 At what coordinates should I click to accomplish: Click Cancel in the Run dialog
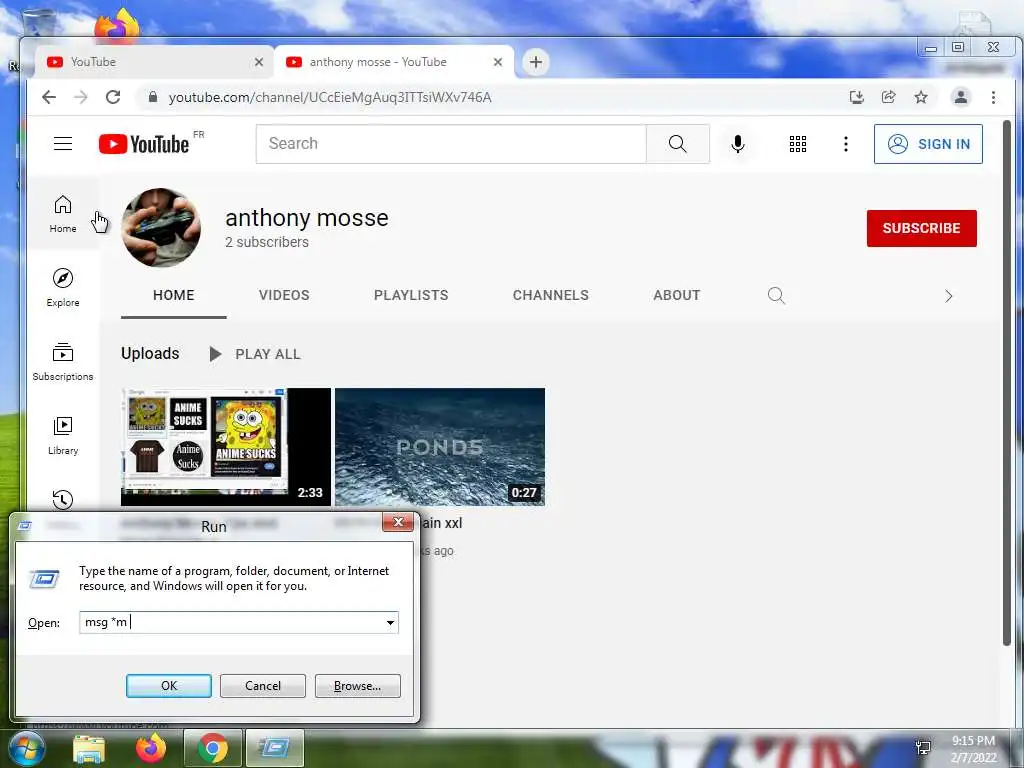coord(263,686)
